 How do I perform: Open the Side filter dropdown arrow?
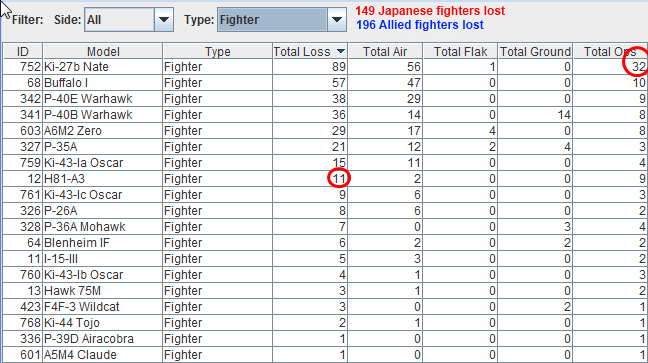pyautogui.click(x=164, y=19)
